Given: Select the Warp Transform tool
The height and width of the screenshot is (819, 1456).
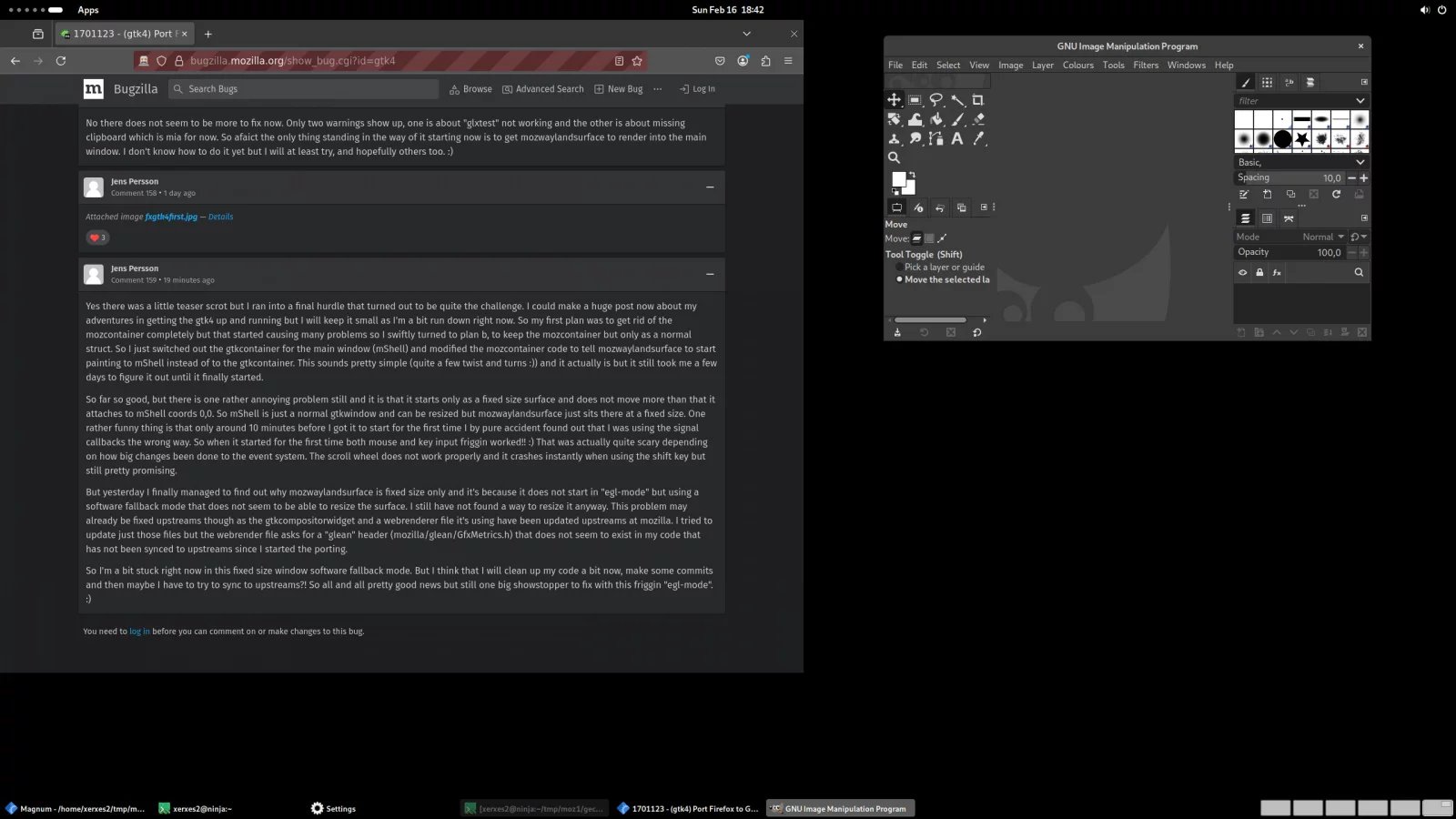Looking at the screenshot, I should point(915,119).
